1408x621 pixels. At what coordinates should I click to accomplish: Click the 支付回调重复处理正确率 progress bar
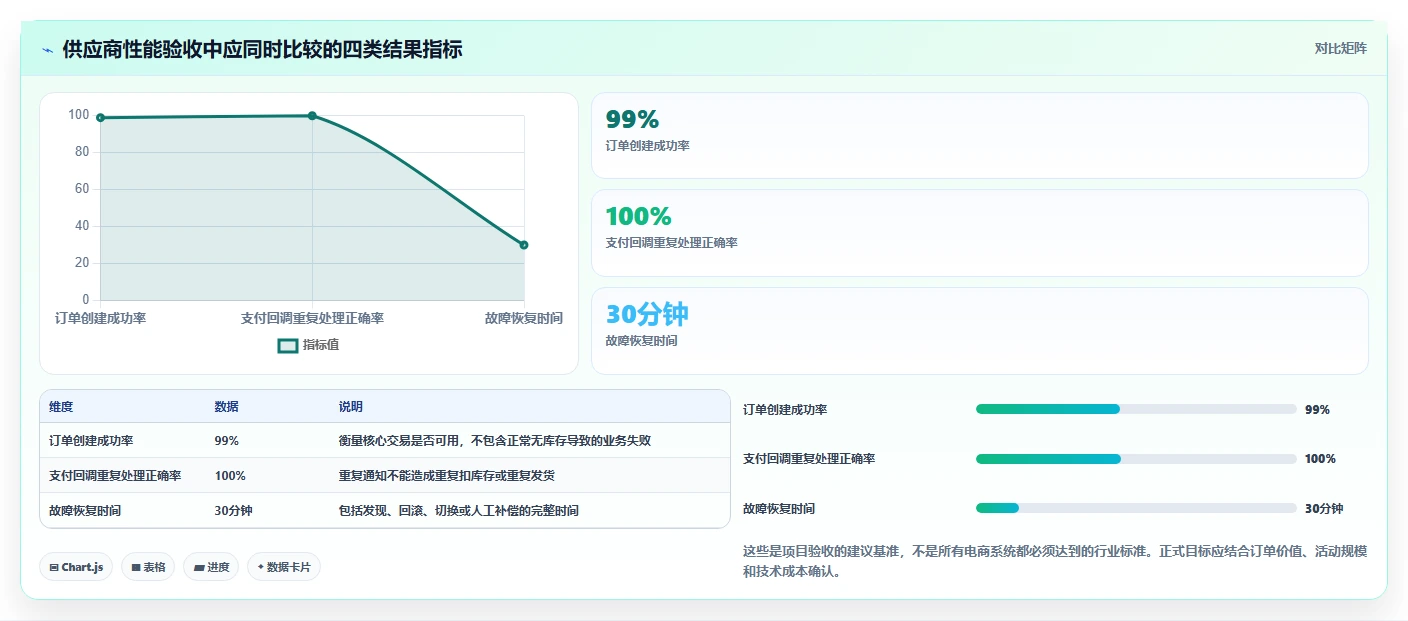click(1136, 459)
